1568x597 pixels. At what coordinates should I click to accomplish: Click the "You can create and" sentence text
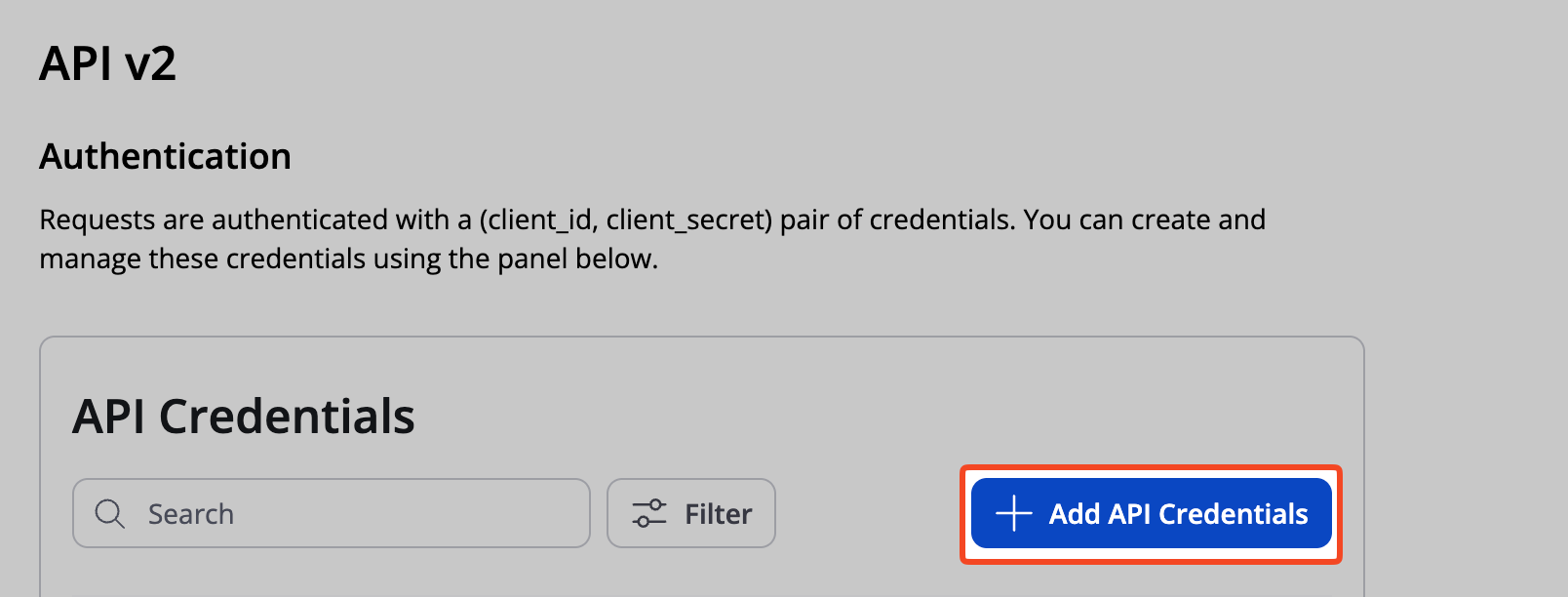(x=1144, y=220)
